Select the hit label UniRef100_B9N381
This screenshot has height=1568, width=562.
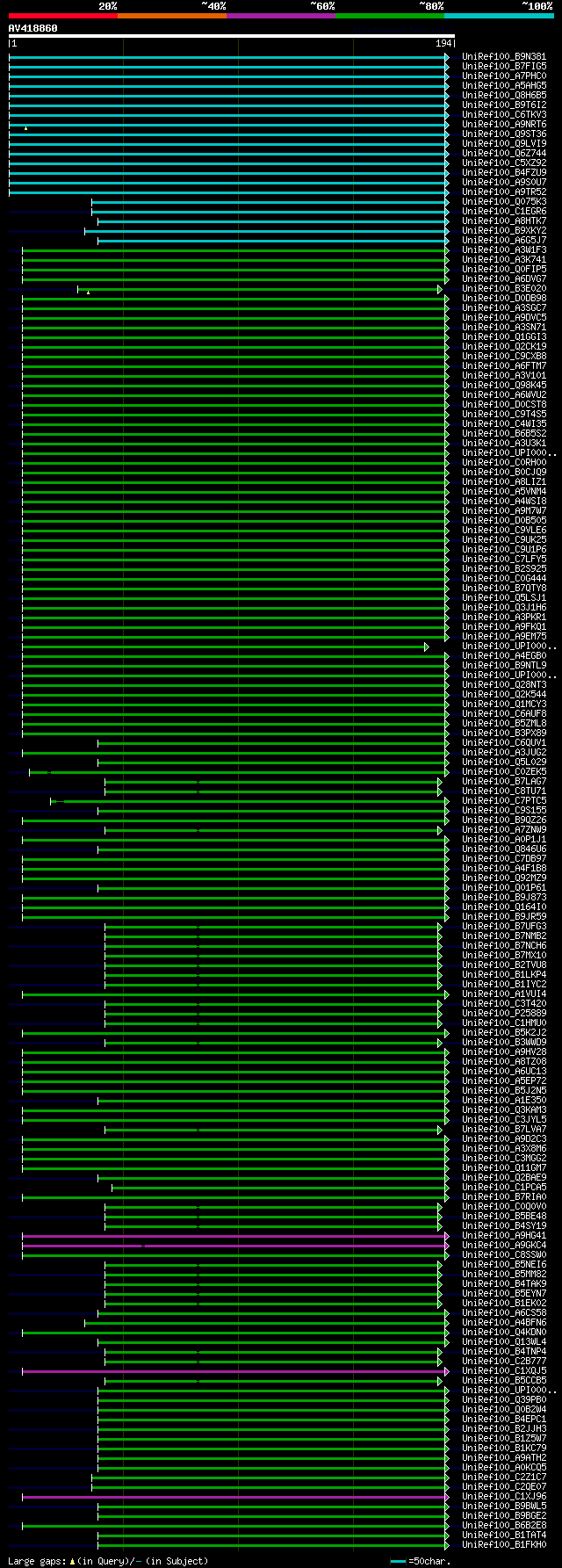[504, 56]
